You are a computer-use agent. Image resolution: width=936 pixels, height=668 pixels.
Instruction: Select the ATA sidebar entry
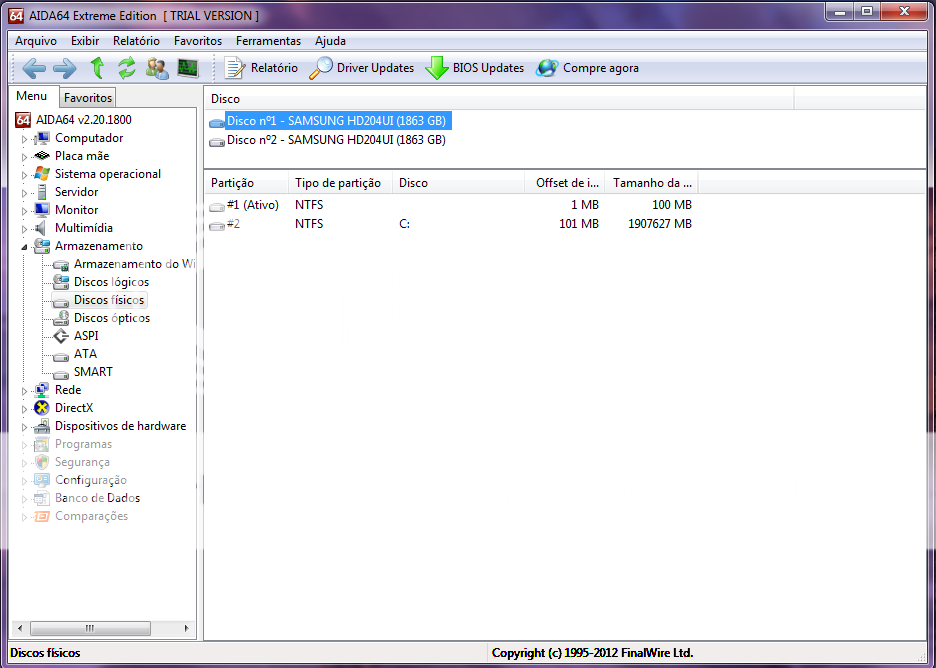click(85, 353)
